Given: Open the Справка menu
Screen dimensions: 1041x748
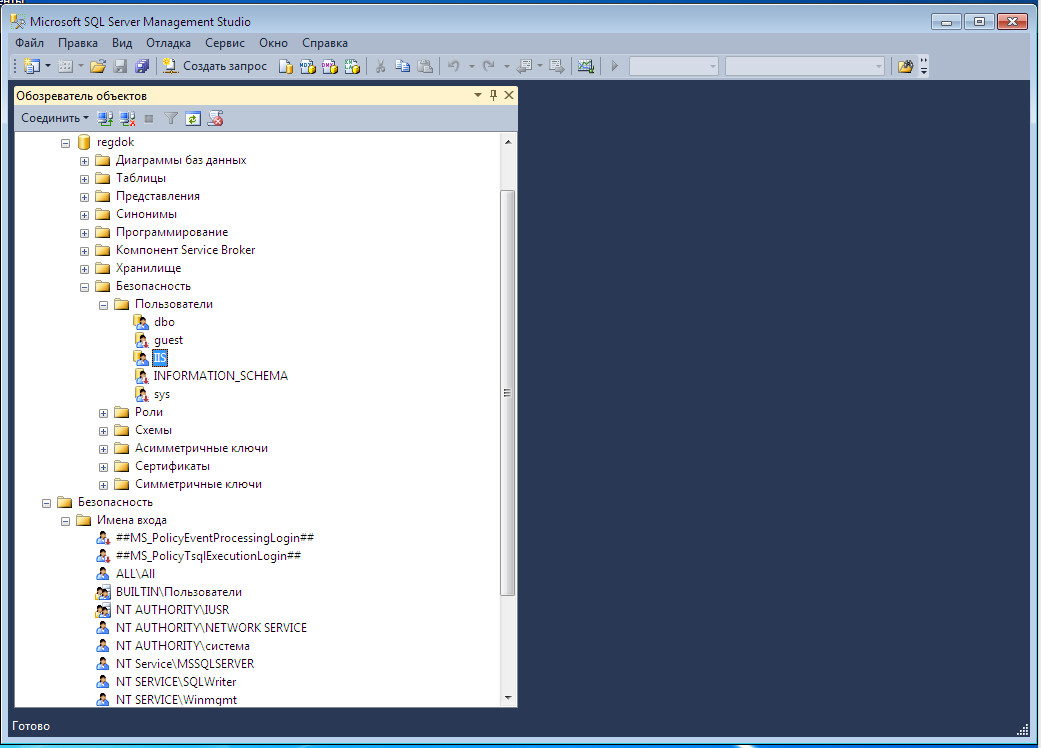Looking at the screenshot, I should coord(325,43).
